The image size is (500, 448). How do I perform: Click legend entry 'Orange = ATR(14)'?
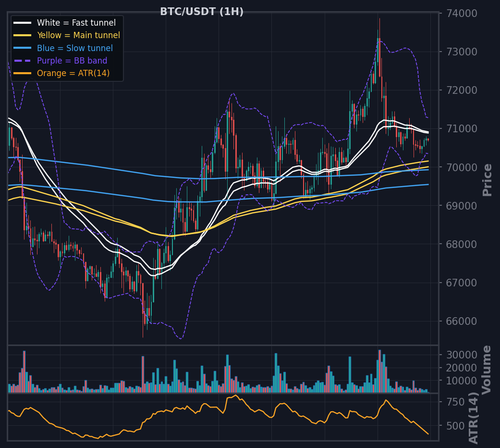coord(73,73)
